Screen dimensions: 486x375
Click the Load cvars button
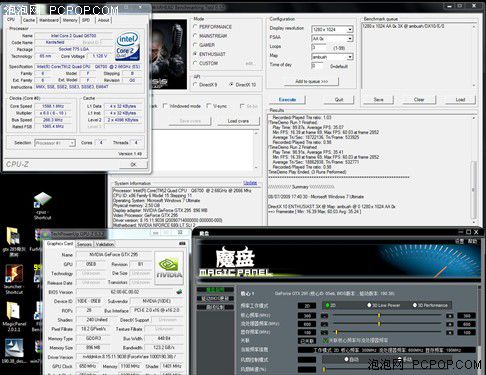[238, 121]
